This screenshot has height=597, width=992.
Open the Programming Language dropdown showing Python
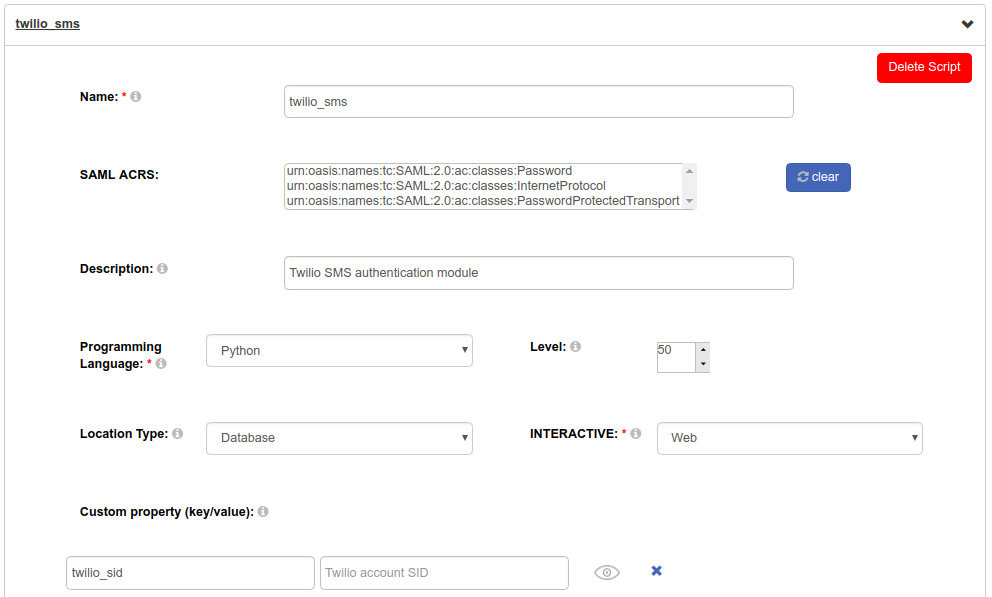339,350
